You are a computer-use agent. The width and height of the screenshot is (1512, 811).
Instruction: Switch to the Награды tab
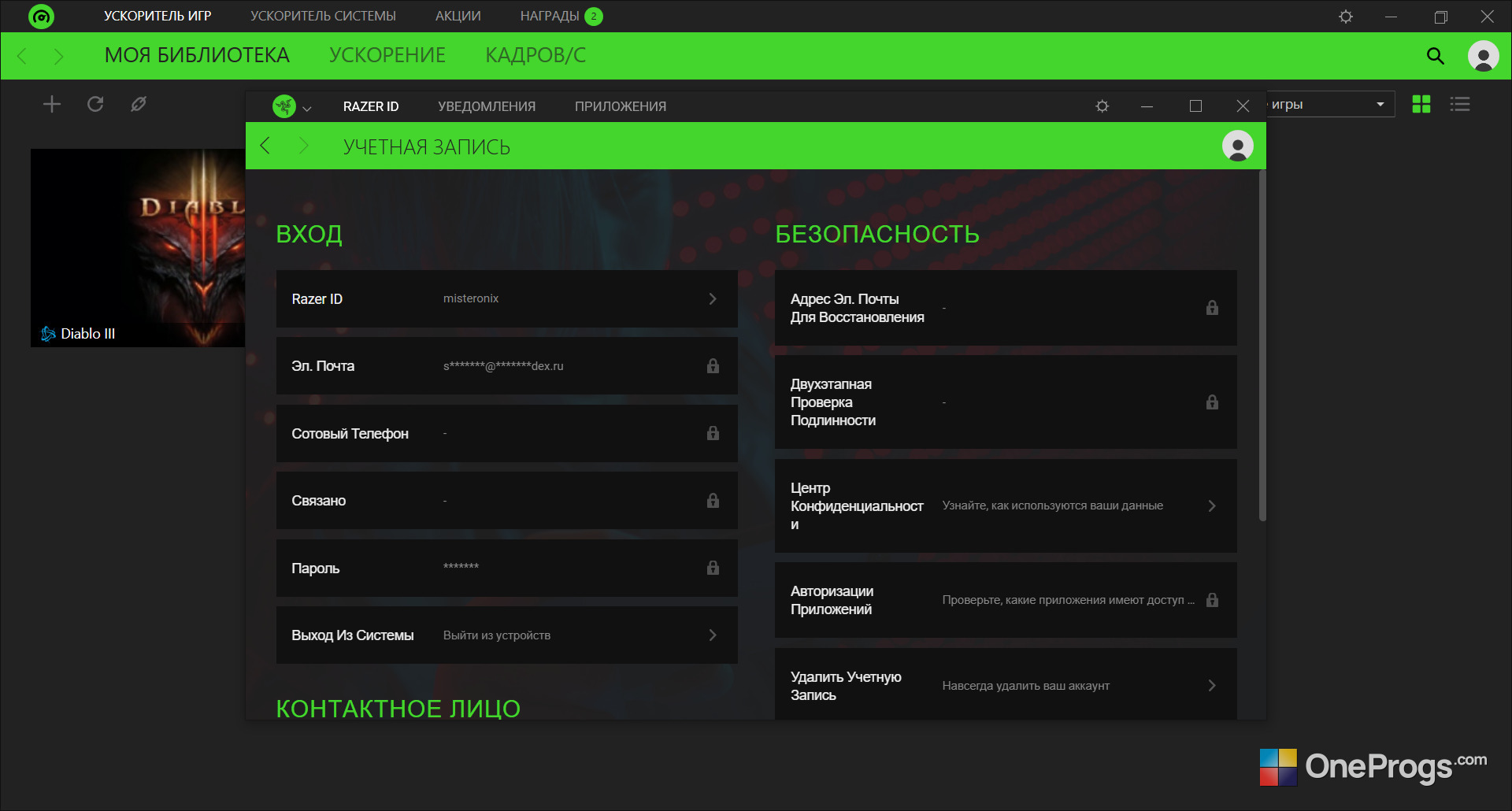550,16
